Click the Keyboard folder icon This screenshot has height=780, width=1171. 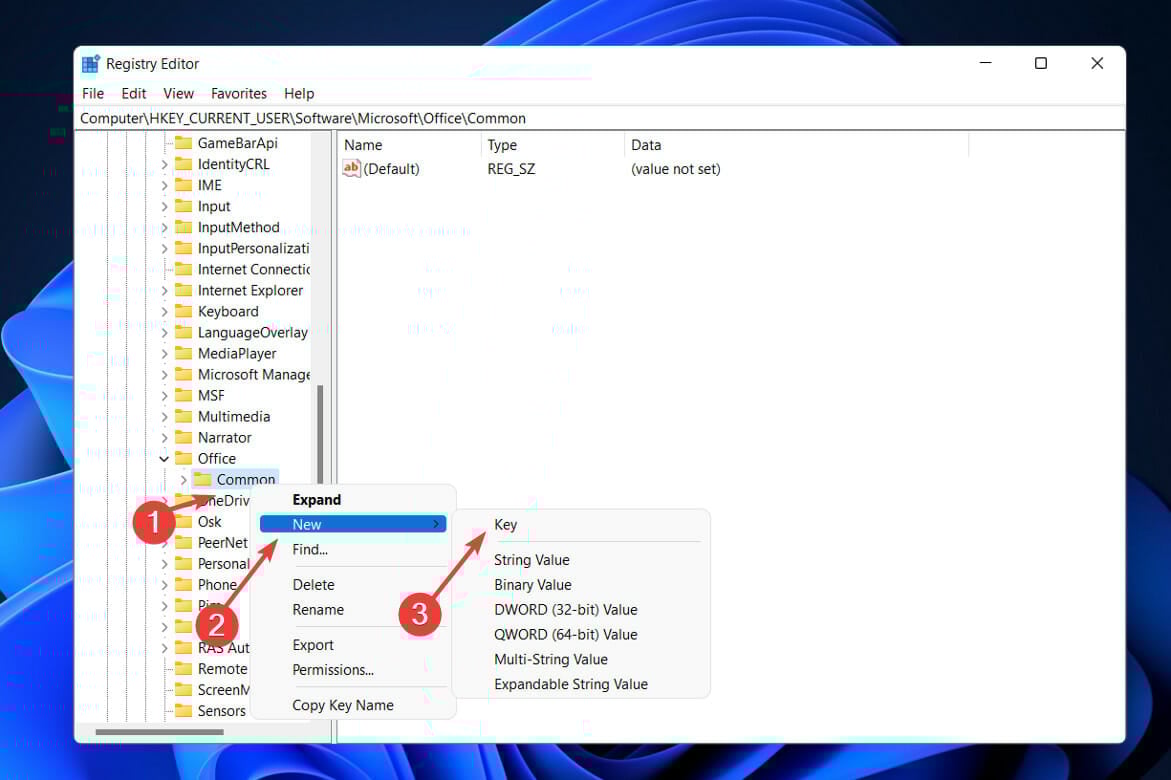coord(184,311)
